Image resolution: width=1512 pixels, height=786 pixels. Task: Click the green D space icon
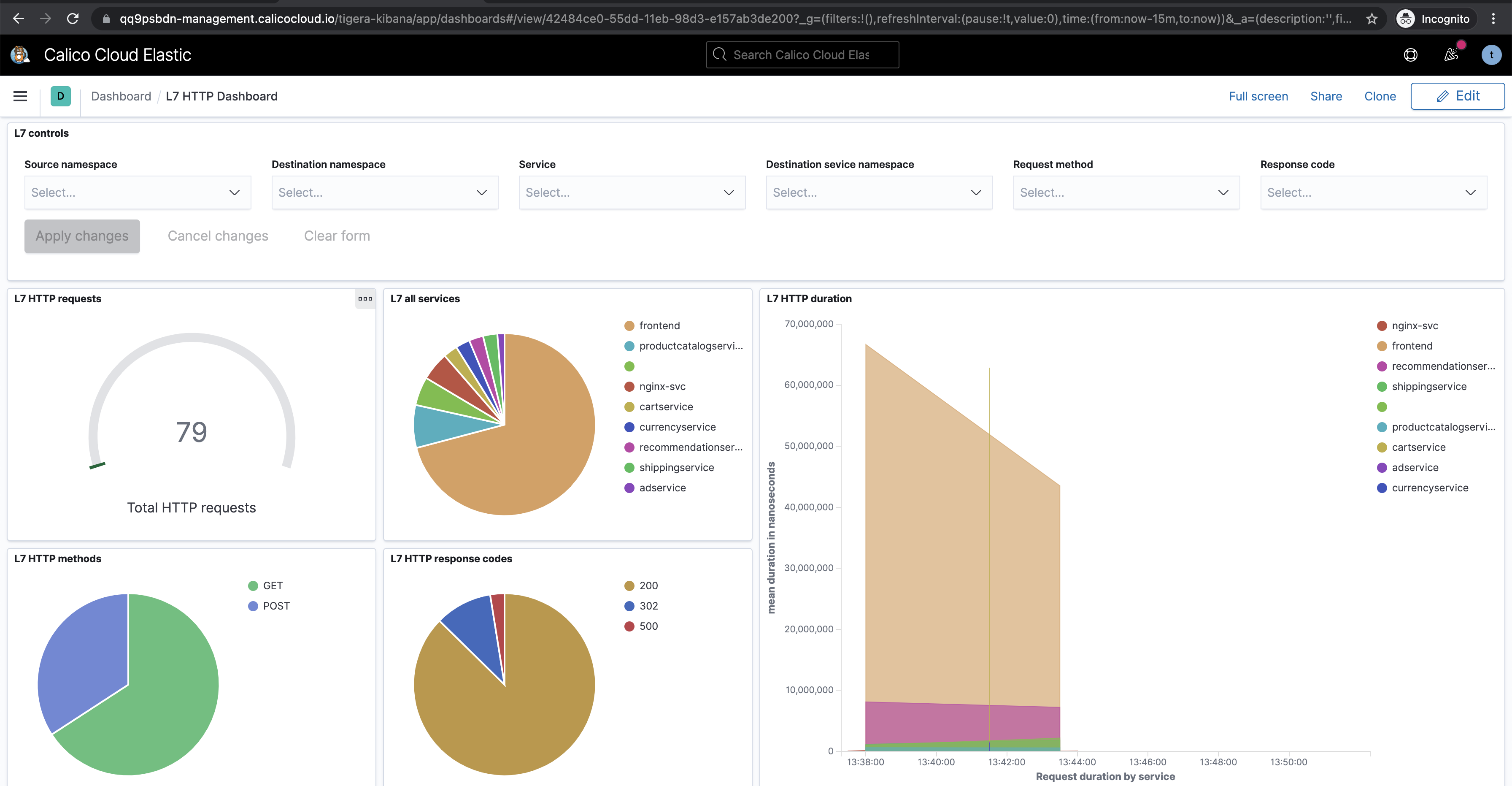tap(60, 96)
